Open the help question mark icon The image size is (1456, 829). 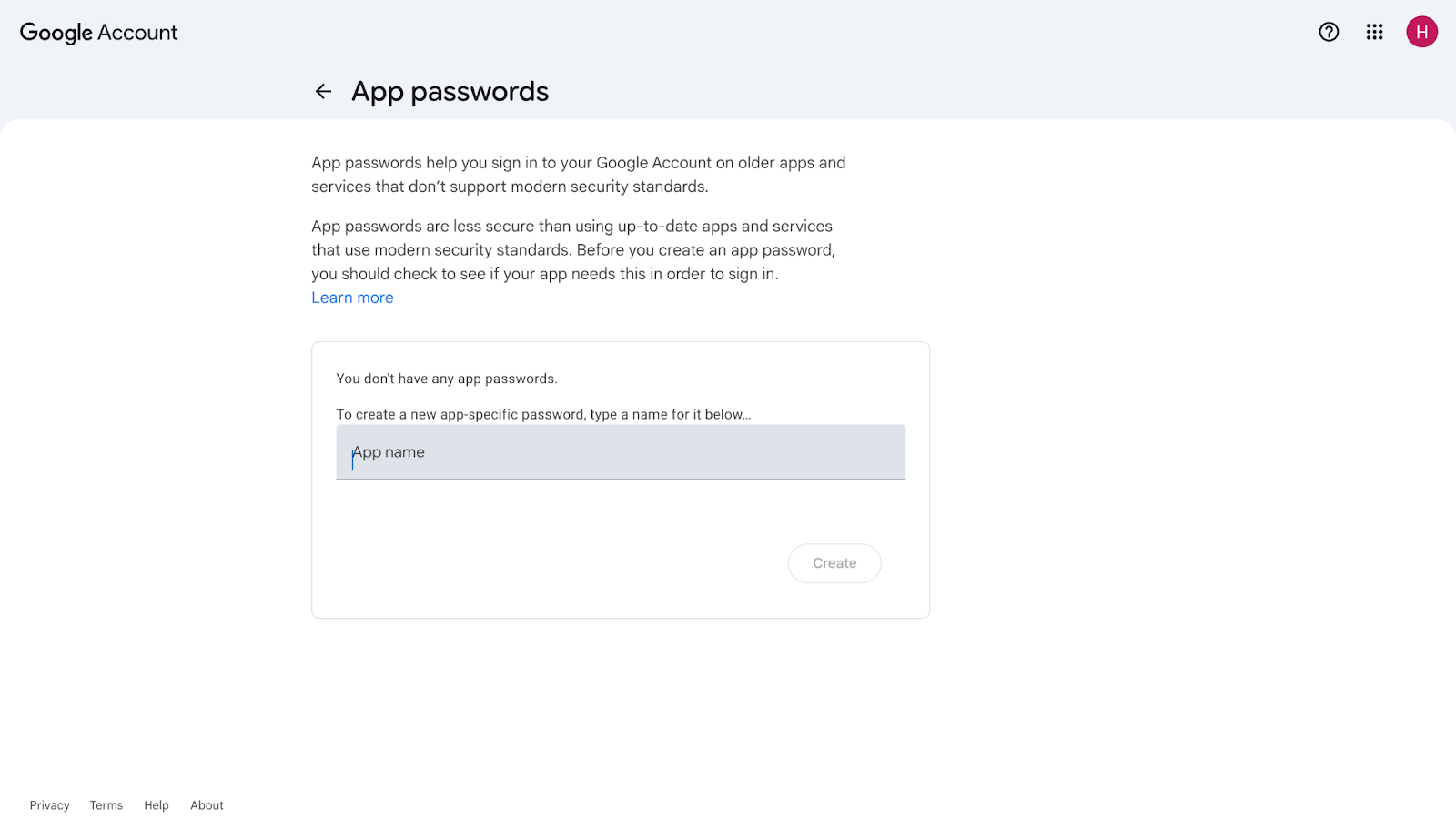[1329, 33]
